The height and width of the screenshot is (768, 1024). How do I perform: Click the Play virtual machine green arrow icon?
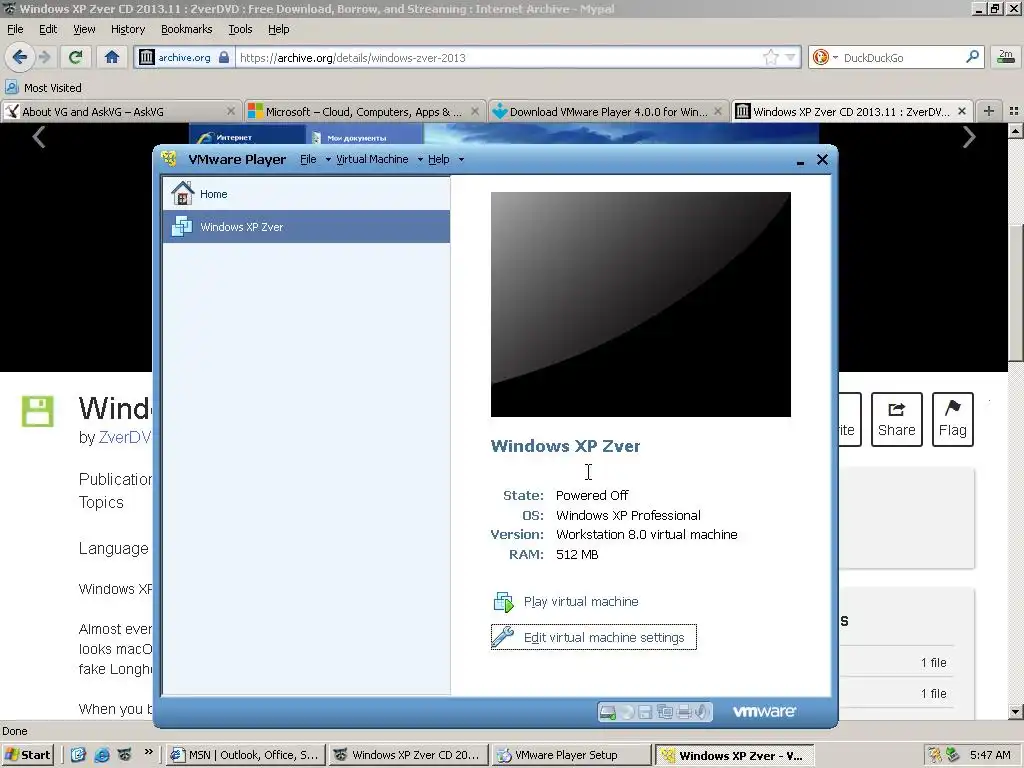pos(504,601)
